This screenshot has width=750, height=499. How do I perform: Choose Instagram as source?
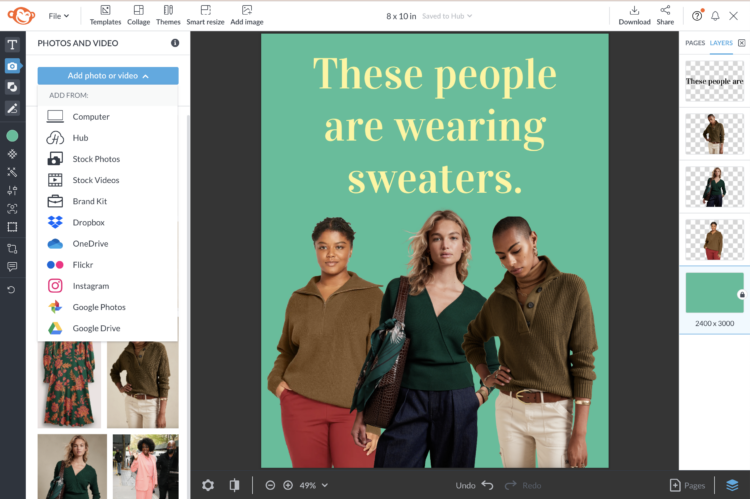pos(108,286)
